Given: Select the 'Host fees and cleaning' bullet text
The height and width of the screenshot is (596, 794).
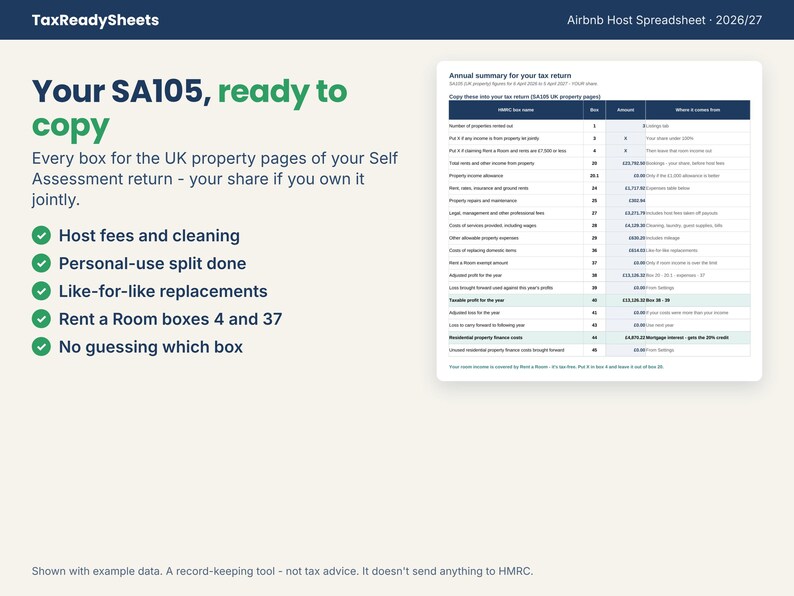Looking at the screenshot, I should 149,235.
